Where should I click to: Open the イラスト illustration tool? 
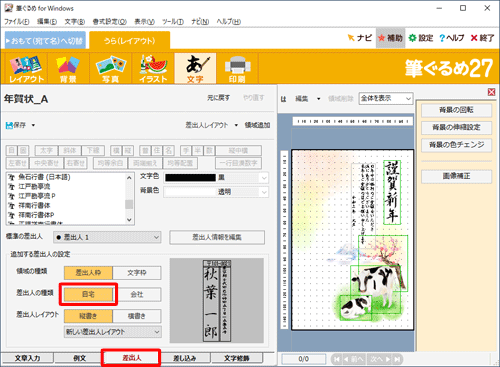pos(153,69)
